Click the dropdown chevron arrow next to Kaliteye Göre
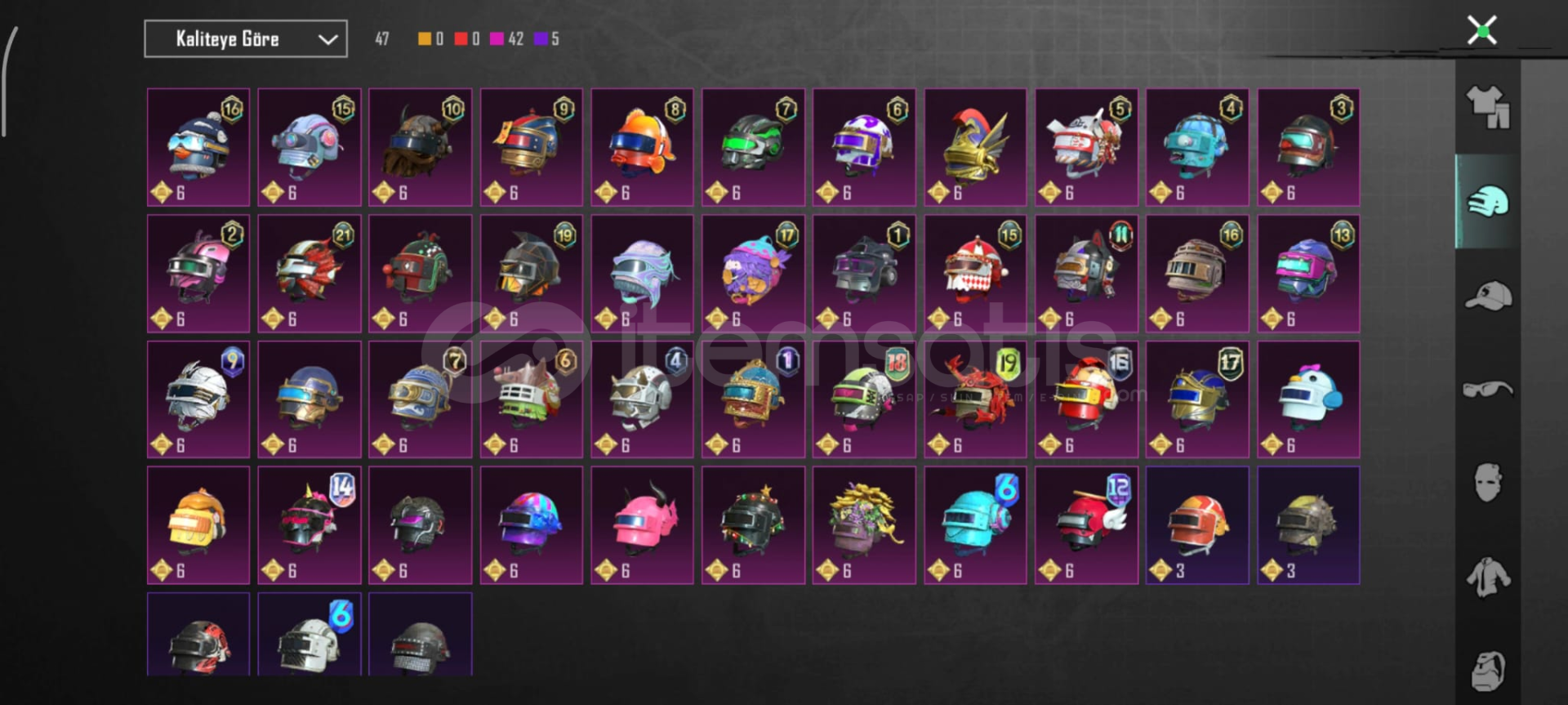Viewport: 1568px width, 705px height. (x=327, y=39)
